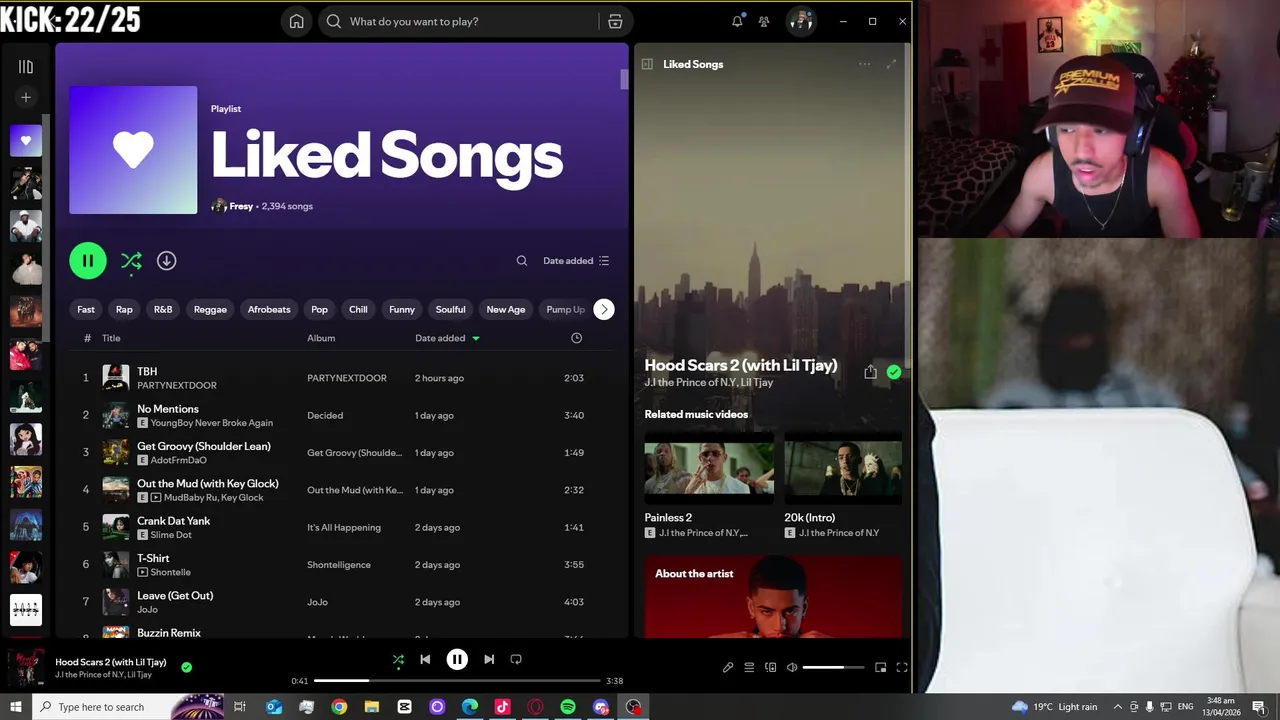Viewport: 1280px width, 720px height.
Task: Show more genre filters with right arrow
Action: (604, 309)
